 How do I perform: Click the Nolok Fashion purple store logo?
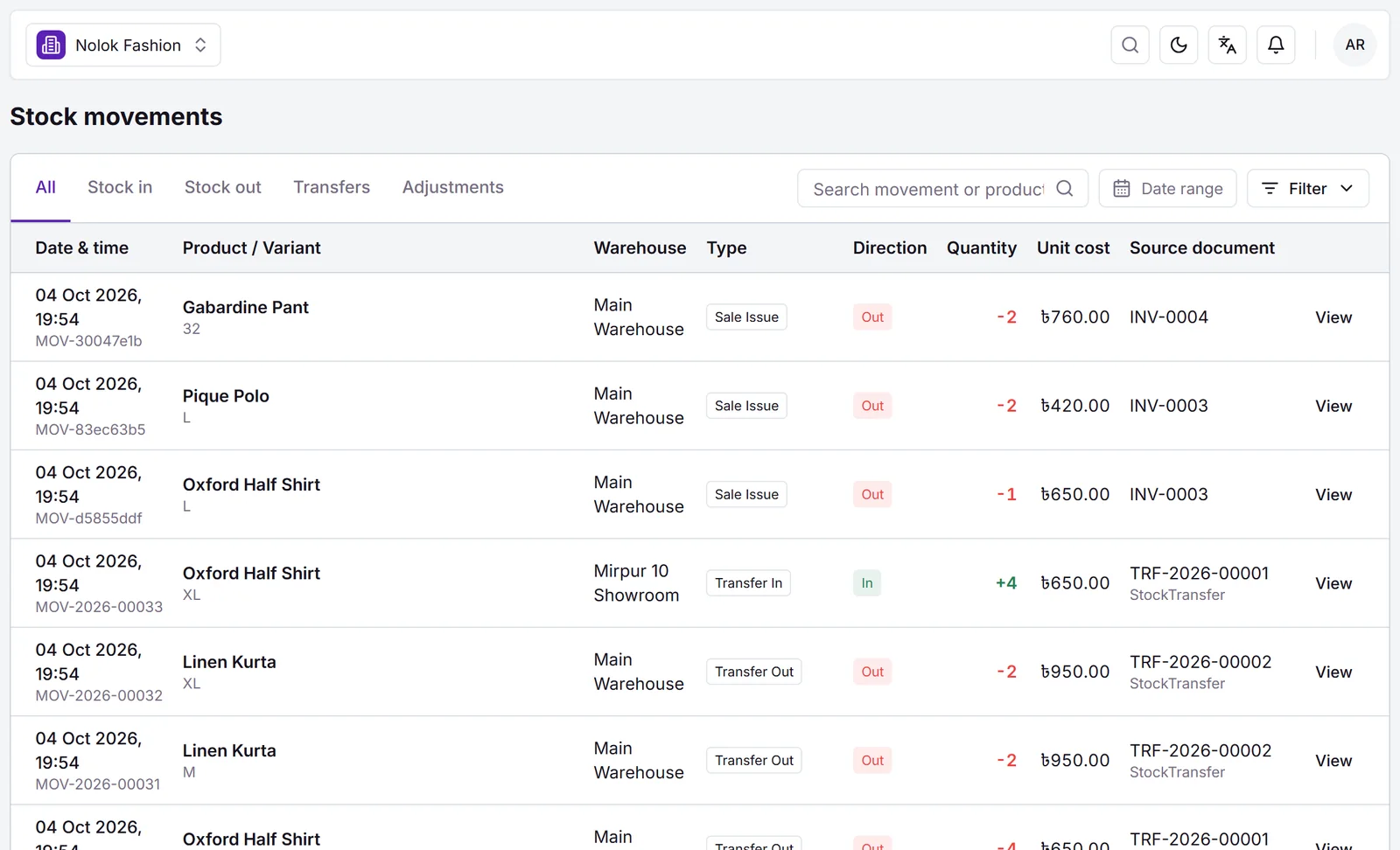pos(51,45)
